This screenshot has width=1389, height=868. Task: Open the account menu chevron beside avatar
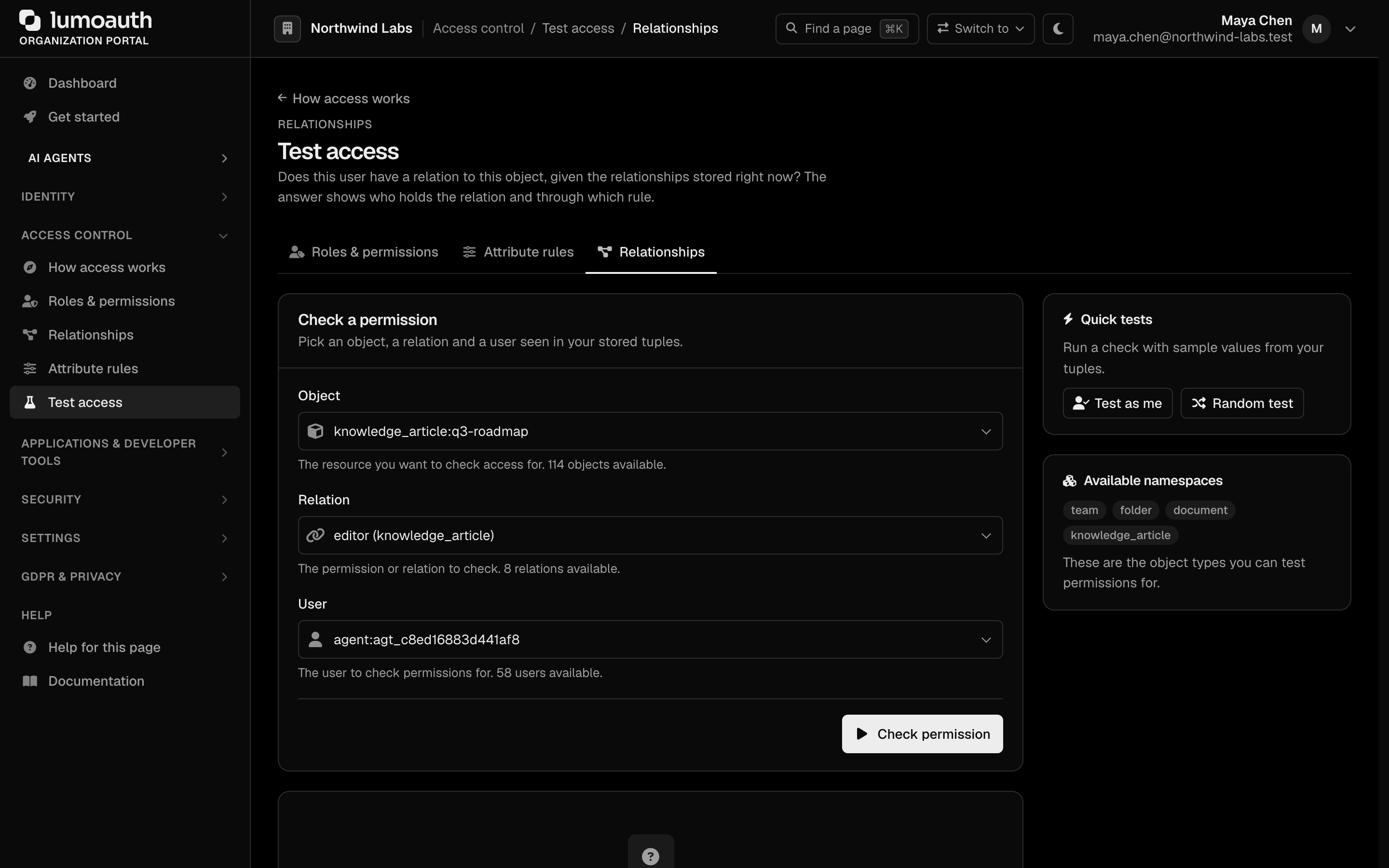point(1350,29)
